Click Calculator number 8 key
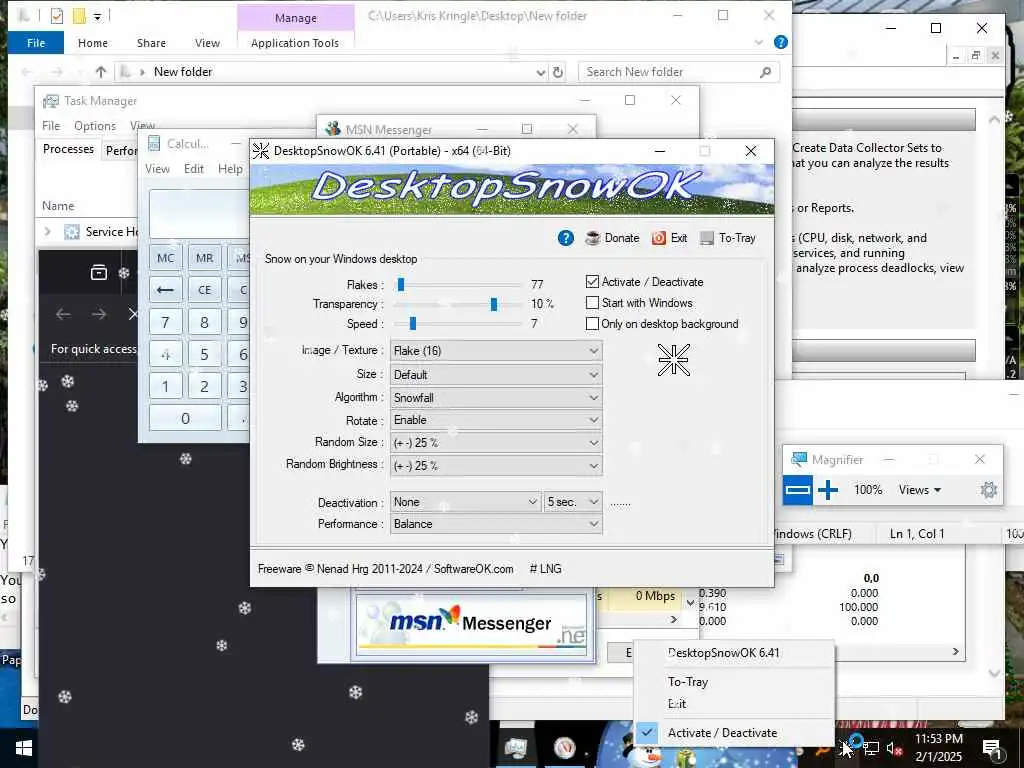 [x=204, y=322]
